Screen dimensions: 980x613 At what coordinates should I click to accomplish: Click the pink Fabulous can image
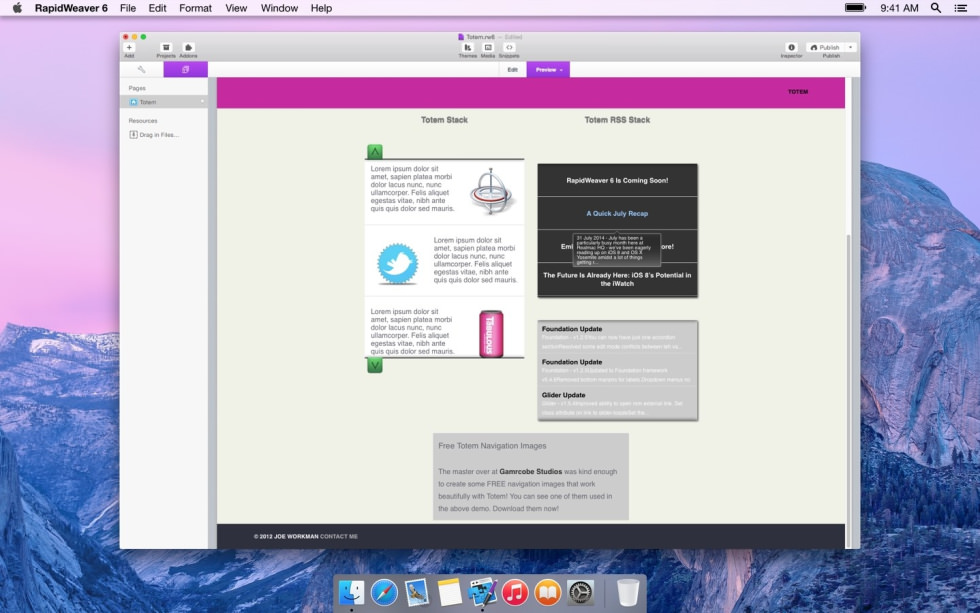[491, 334]
